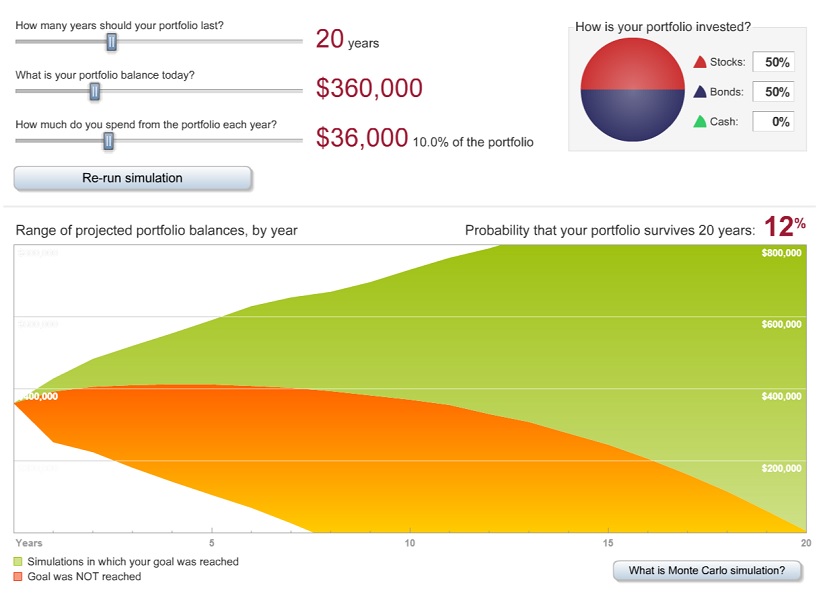Click the year 10 label on chart axis
The height and width of the screenshot is (600, 825).
coord(410,543)
